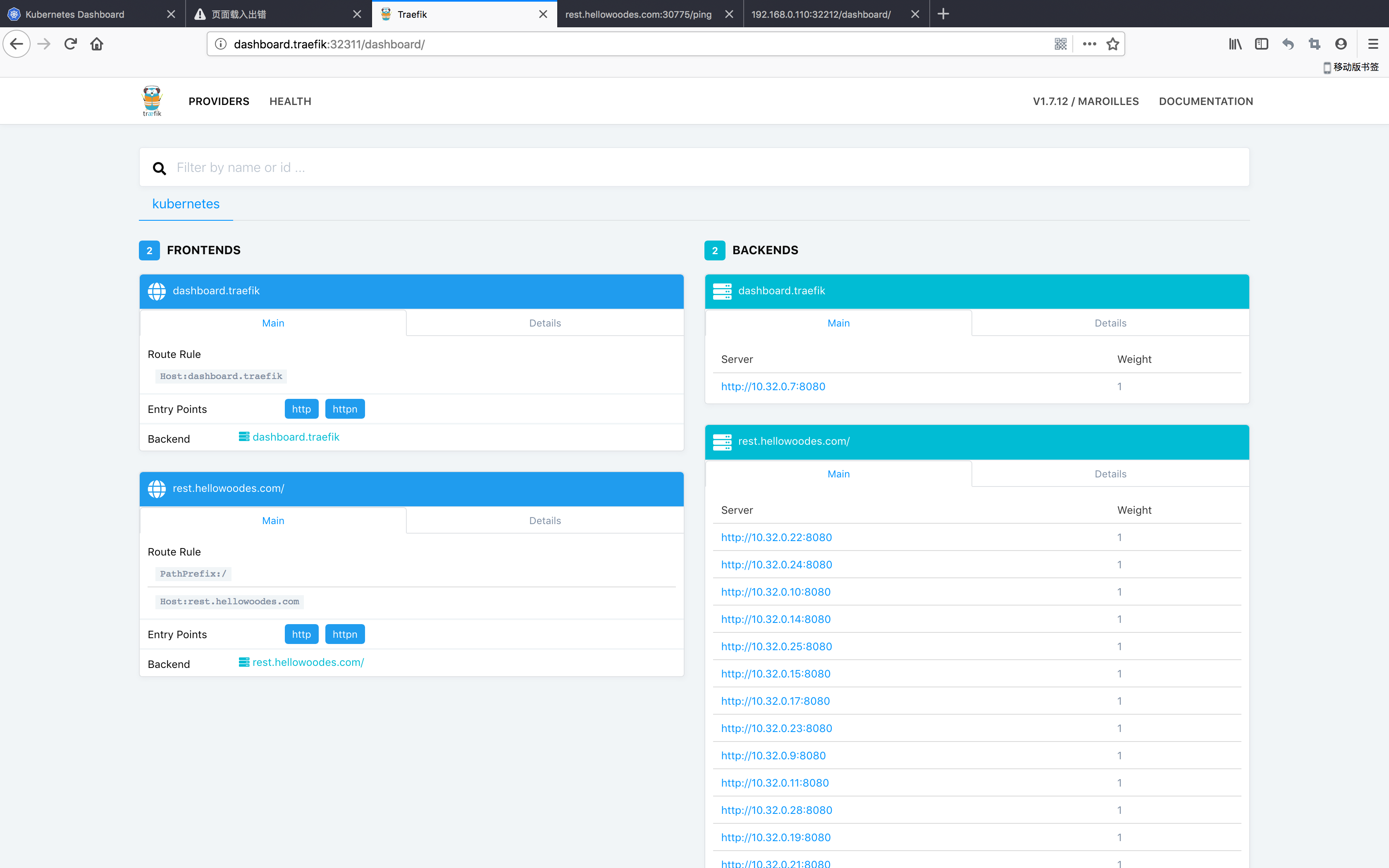
Task: Click the backend server icon on rest.hellowoodes.com/ card
Action: coord(723,441)
